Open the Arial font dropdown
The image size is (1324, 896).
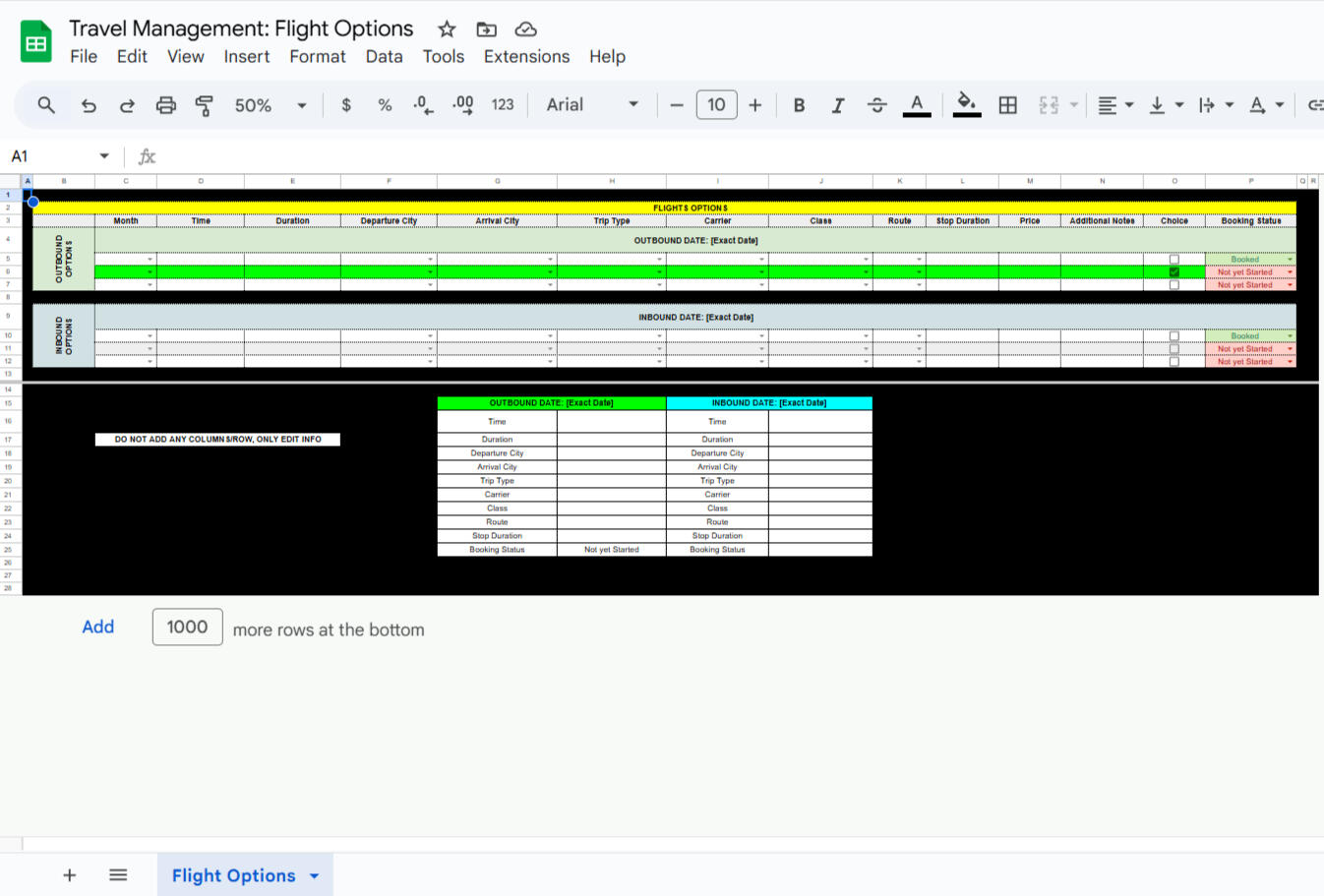(x=632, y=104)
